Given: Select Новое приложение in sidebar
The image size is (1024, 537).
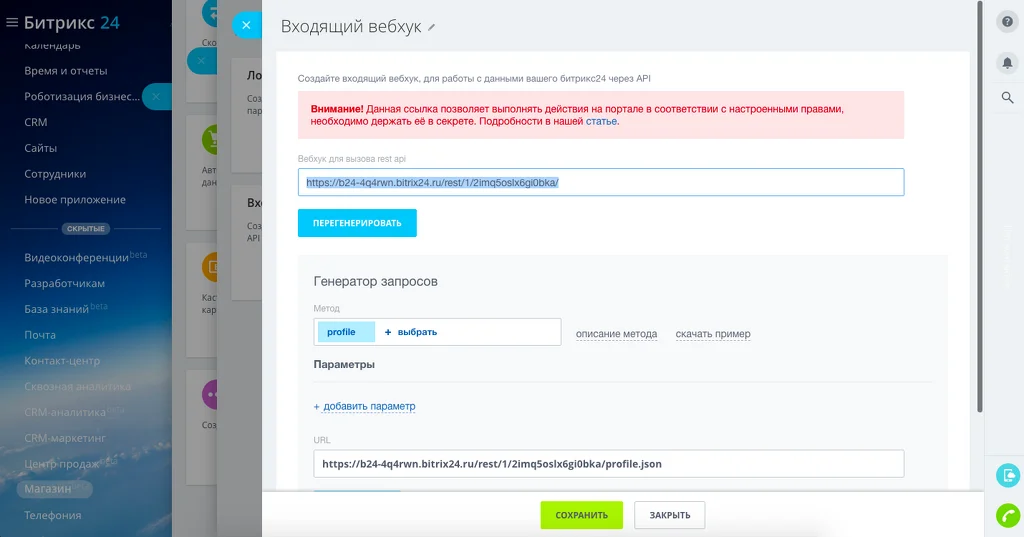Looking at the screenshot, I should click(75, 200).
